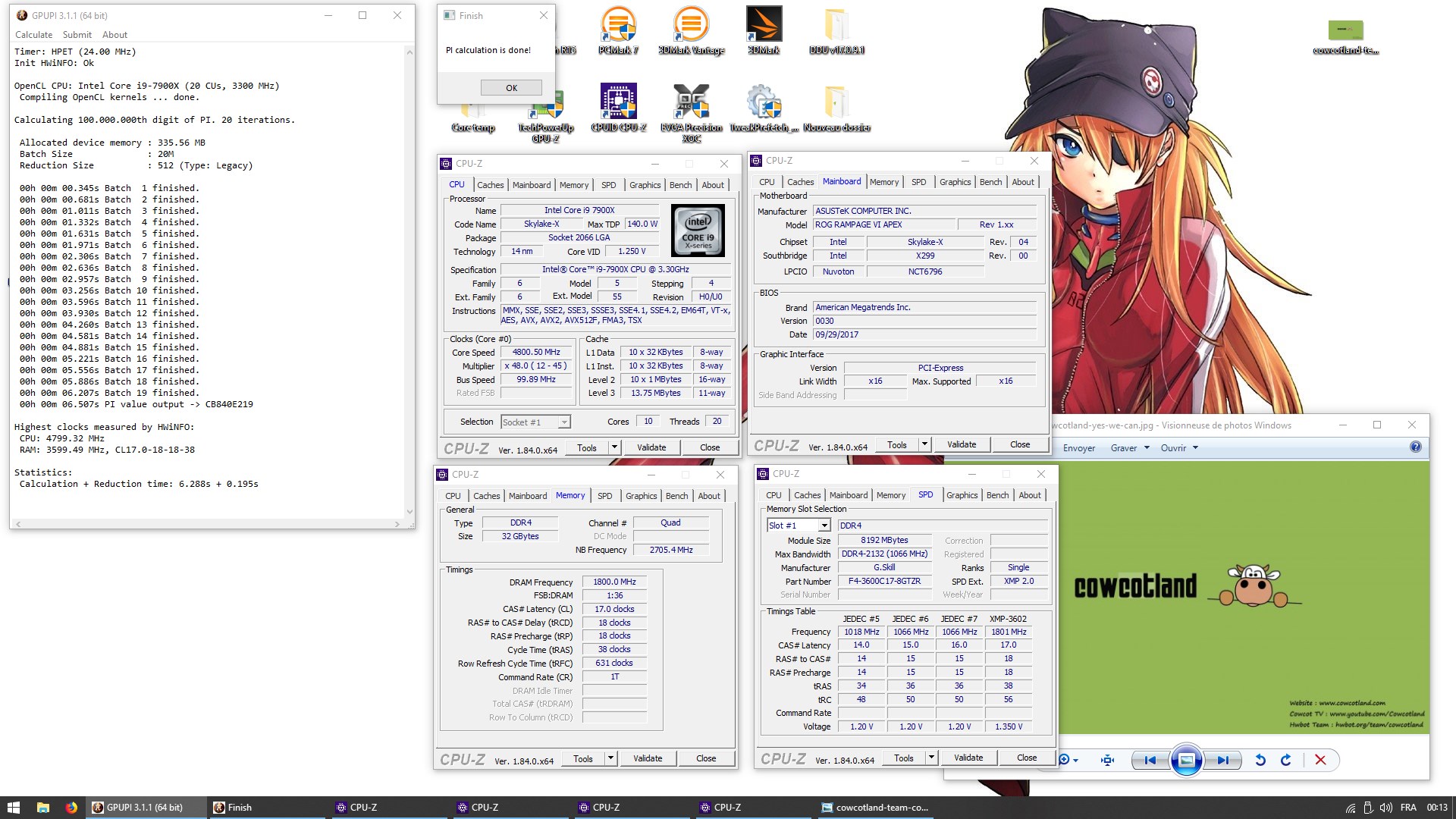Screen dimensions: 1456x819
Task: Open cowcotland-te... desktop file icon
Action: [x=1346, y=36]
